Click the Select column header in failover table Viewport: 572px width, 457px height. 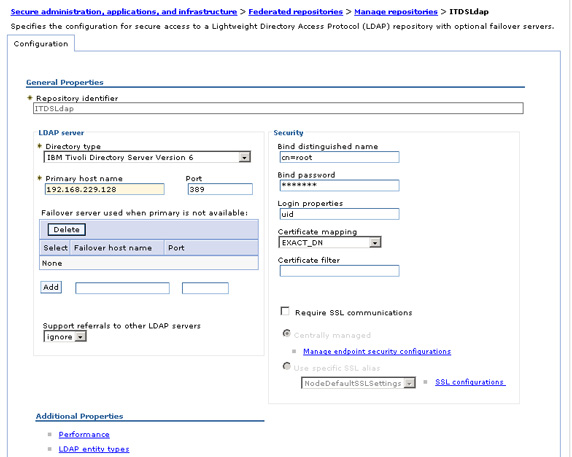pyautogui.click(x=55, y=248)
